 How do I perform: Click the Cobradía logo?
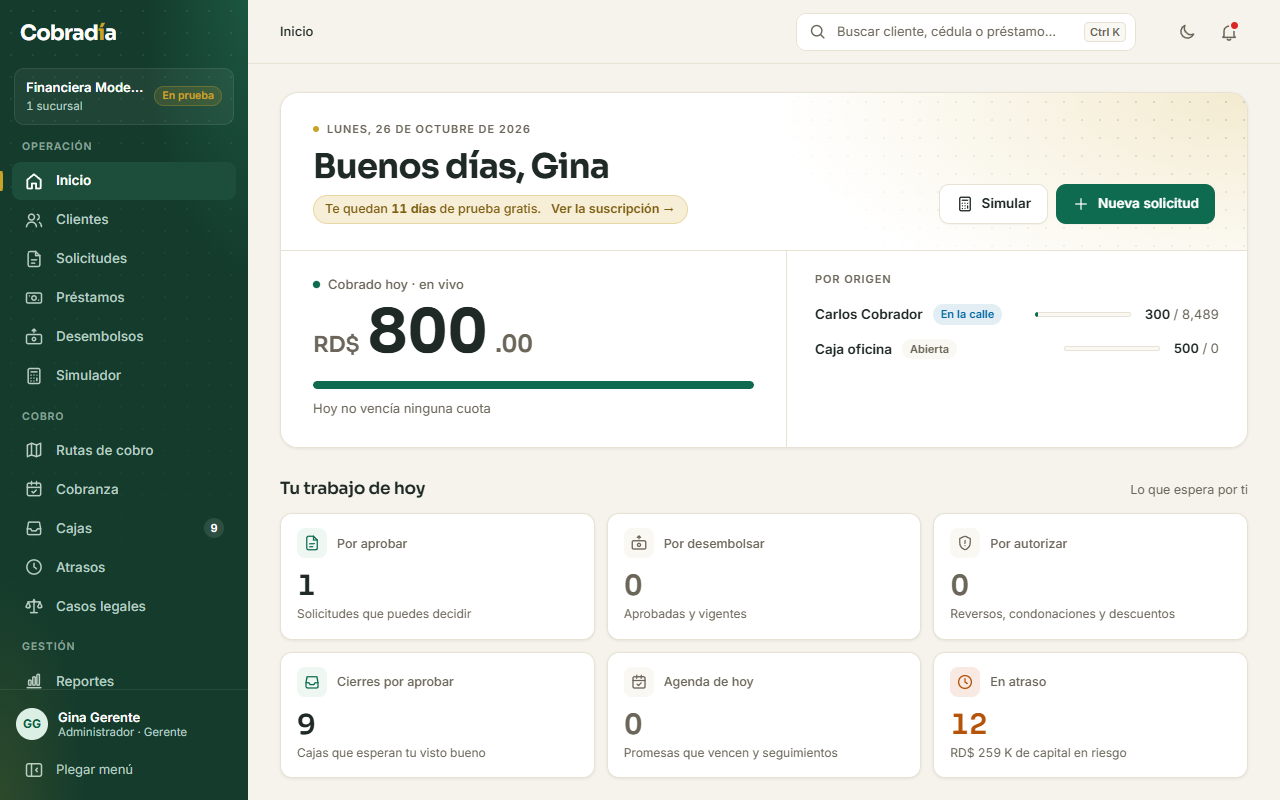(68, 32)
